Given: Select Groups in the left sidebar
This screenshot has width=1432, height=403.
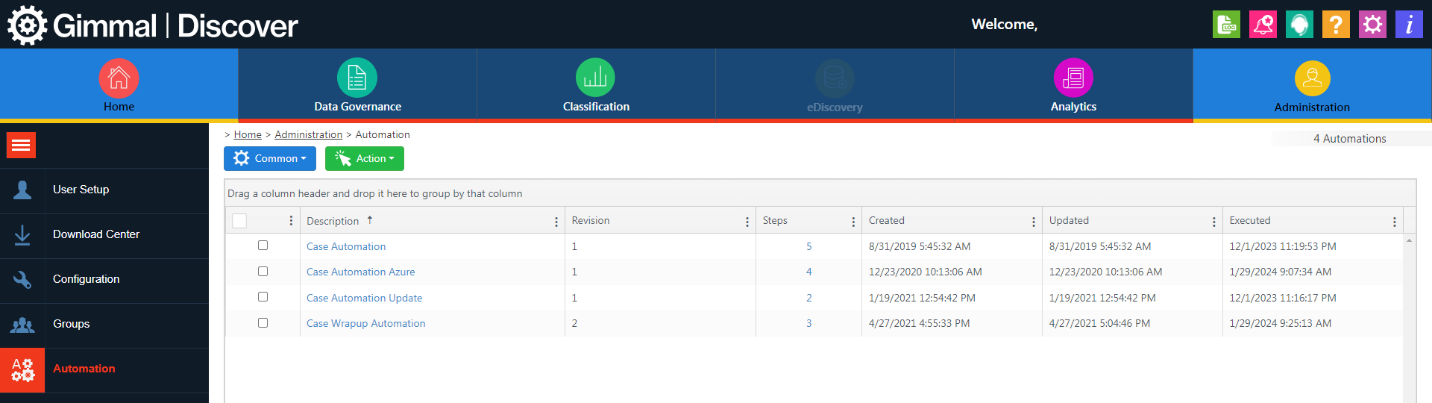Looking at the screenshot, I should pyautogui.click(x=71, y=324).
